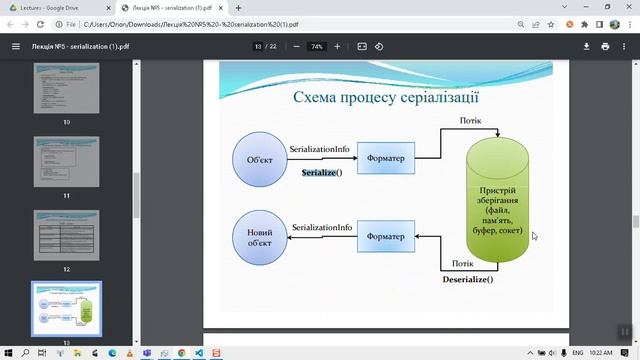Click the fit to page icon
Viewport: 640px width, 360px height.
click(x=362, y=47)
